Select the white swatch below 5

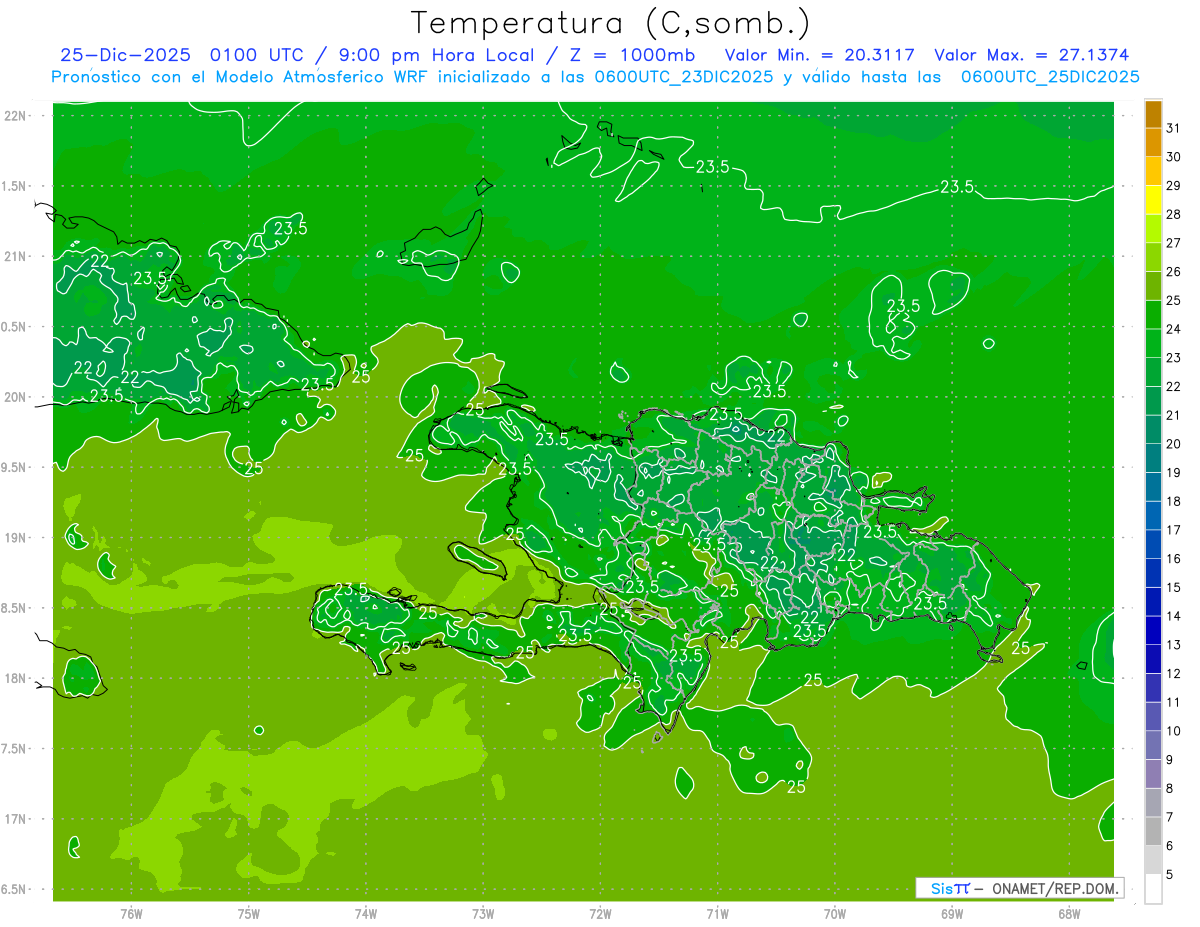click(x=1153, y=889)
